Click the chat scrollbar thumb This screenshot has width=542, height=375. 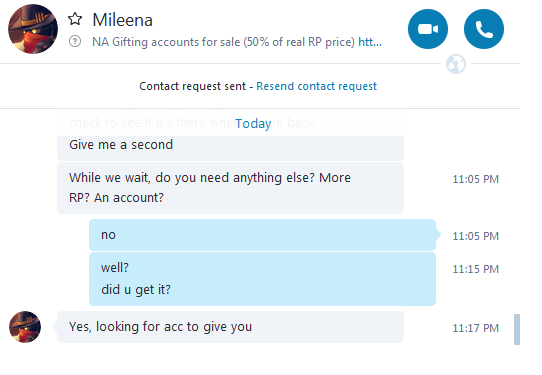click(517, 329)
